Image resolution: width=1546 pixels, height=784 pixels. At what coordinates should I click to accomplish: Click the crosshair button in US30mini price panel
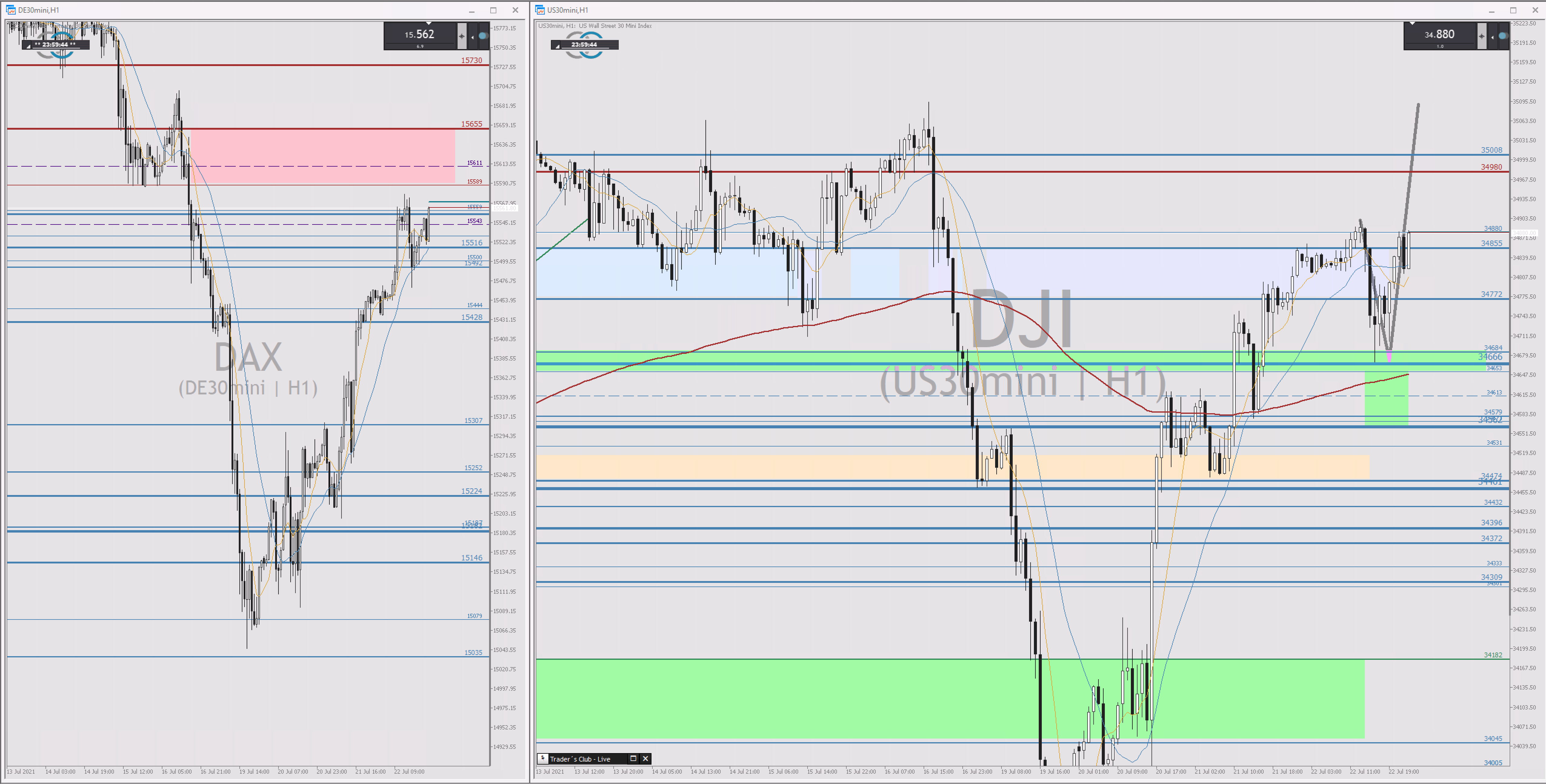(1482, 37)
